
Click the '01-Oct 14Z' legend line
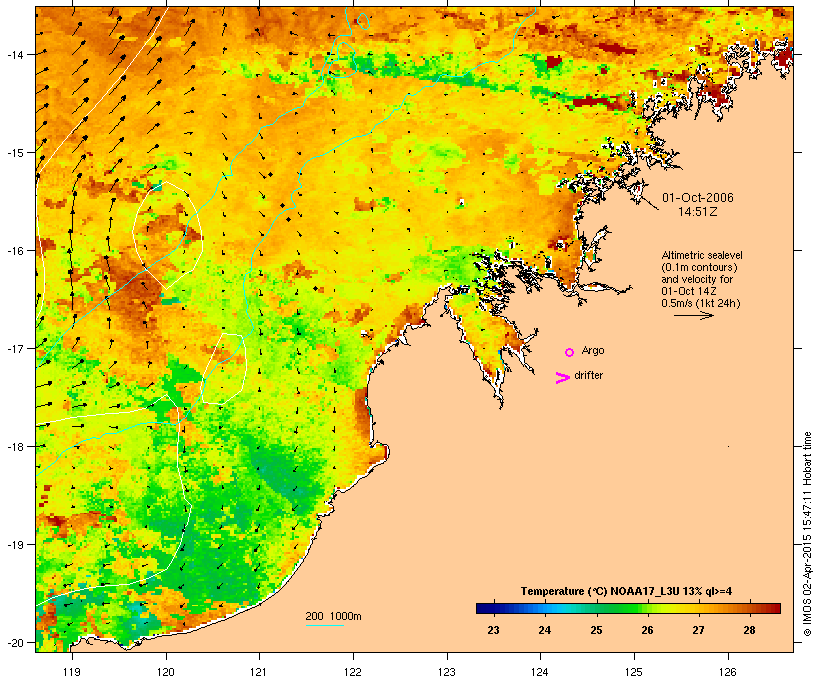pos(689,291)
